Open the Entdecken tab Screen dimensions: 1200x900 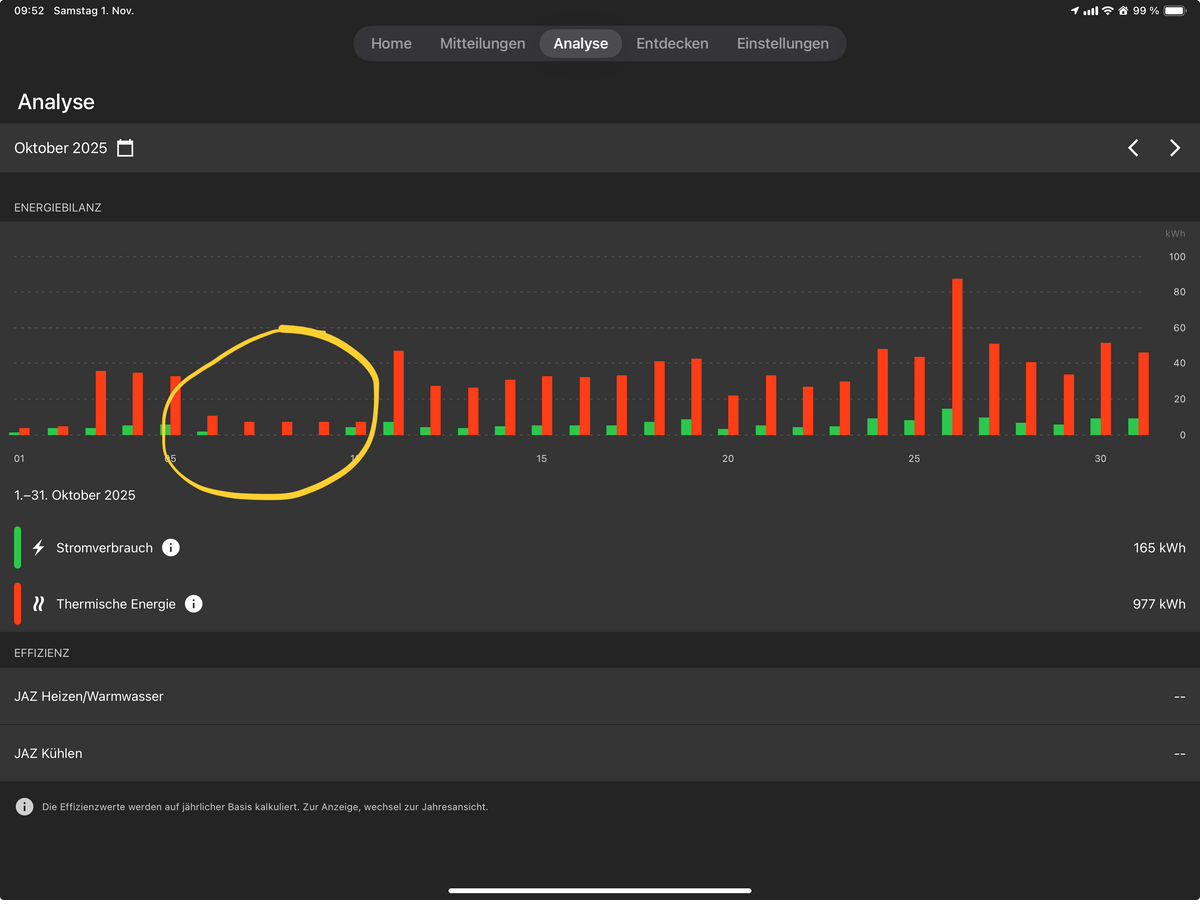point(672,44)
